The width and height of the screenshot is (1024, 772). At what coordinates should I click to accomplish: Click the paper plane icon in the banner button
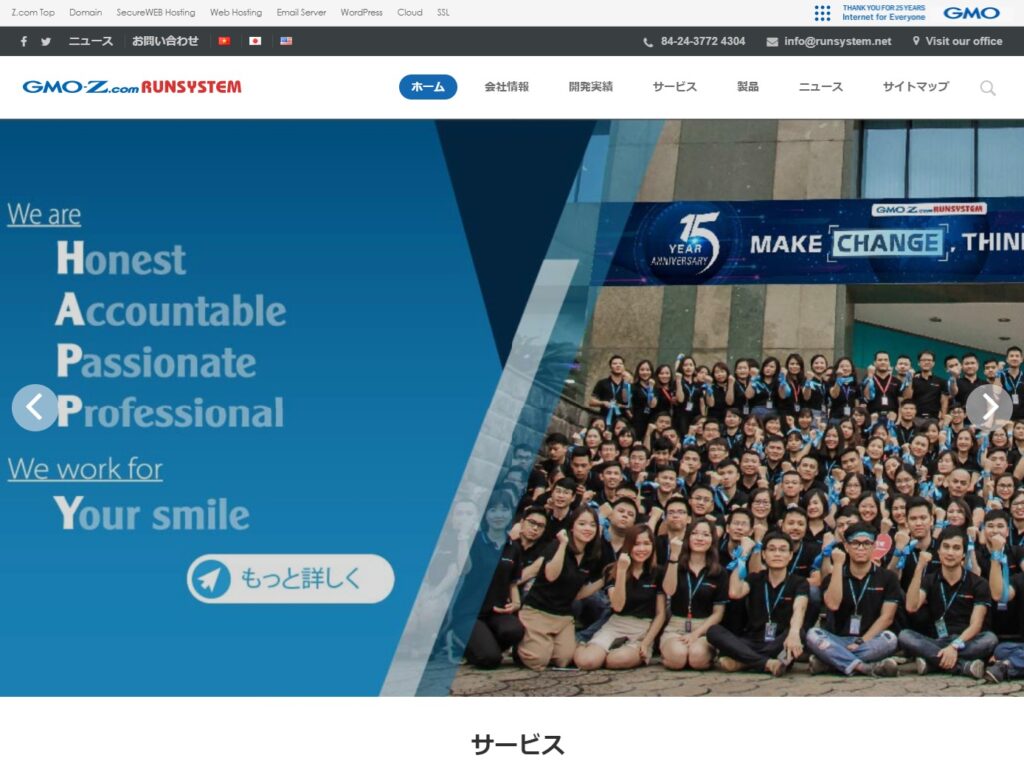pyautogui.click(x=210, y=579)
